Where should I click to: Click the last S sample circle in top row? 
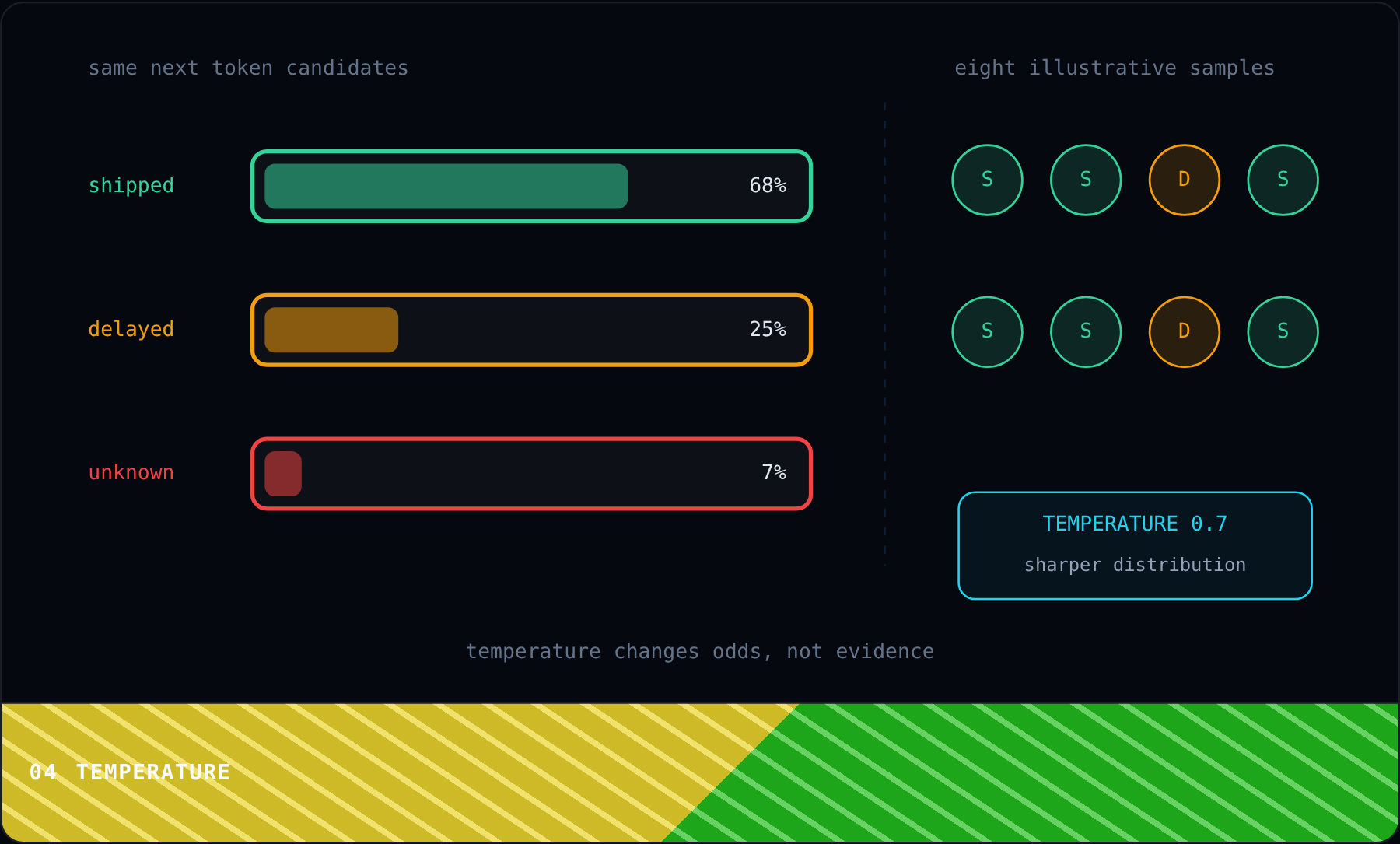click(x=1283, y=180)
